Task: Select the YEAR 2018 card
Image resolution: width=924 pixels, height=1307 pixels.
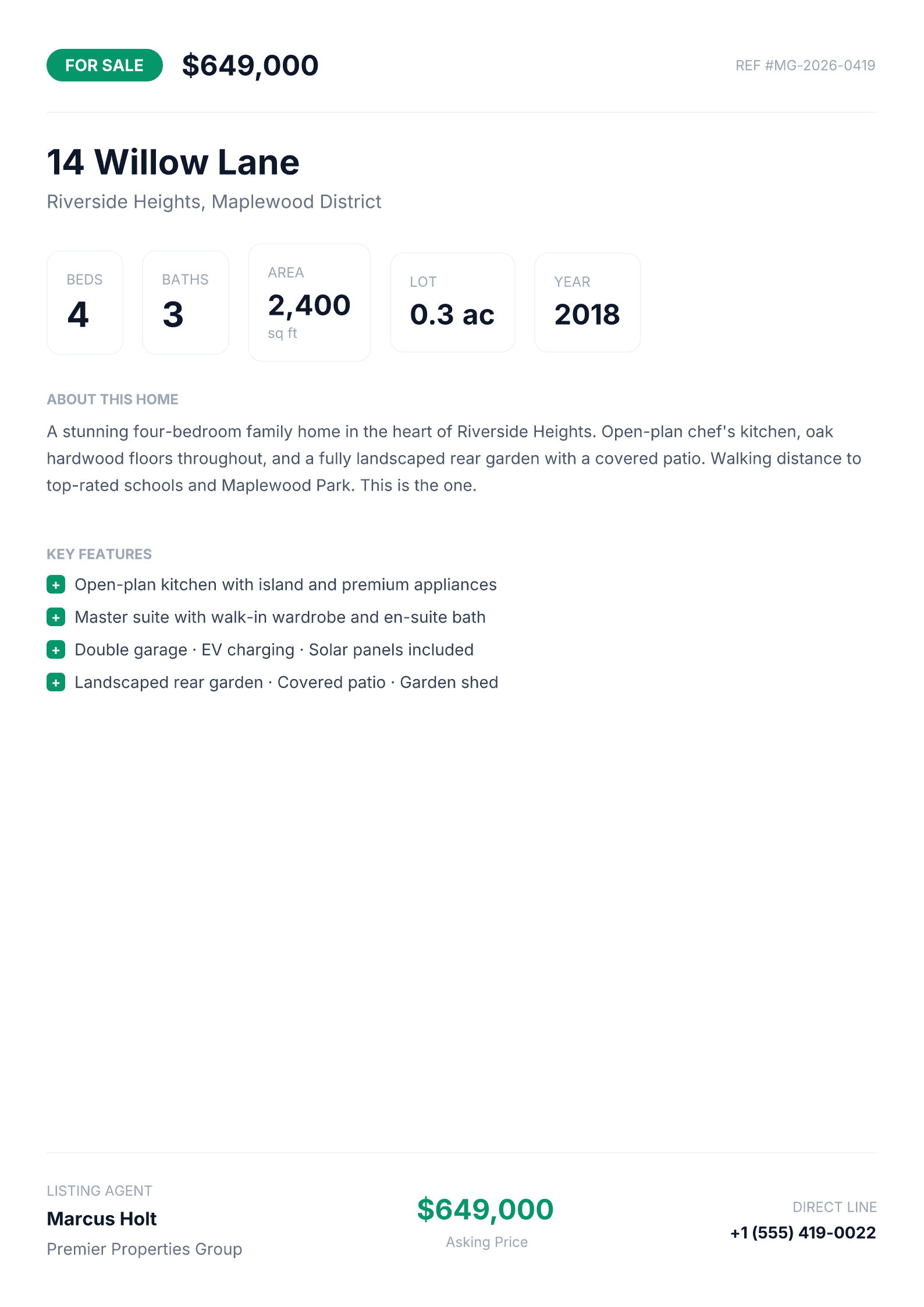Action: click(x=588, y=303)
